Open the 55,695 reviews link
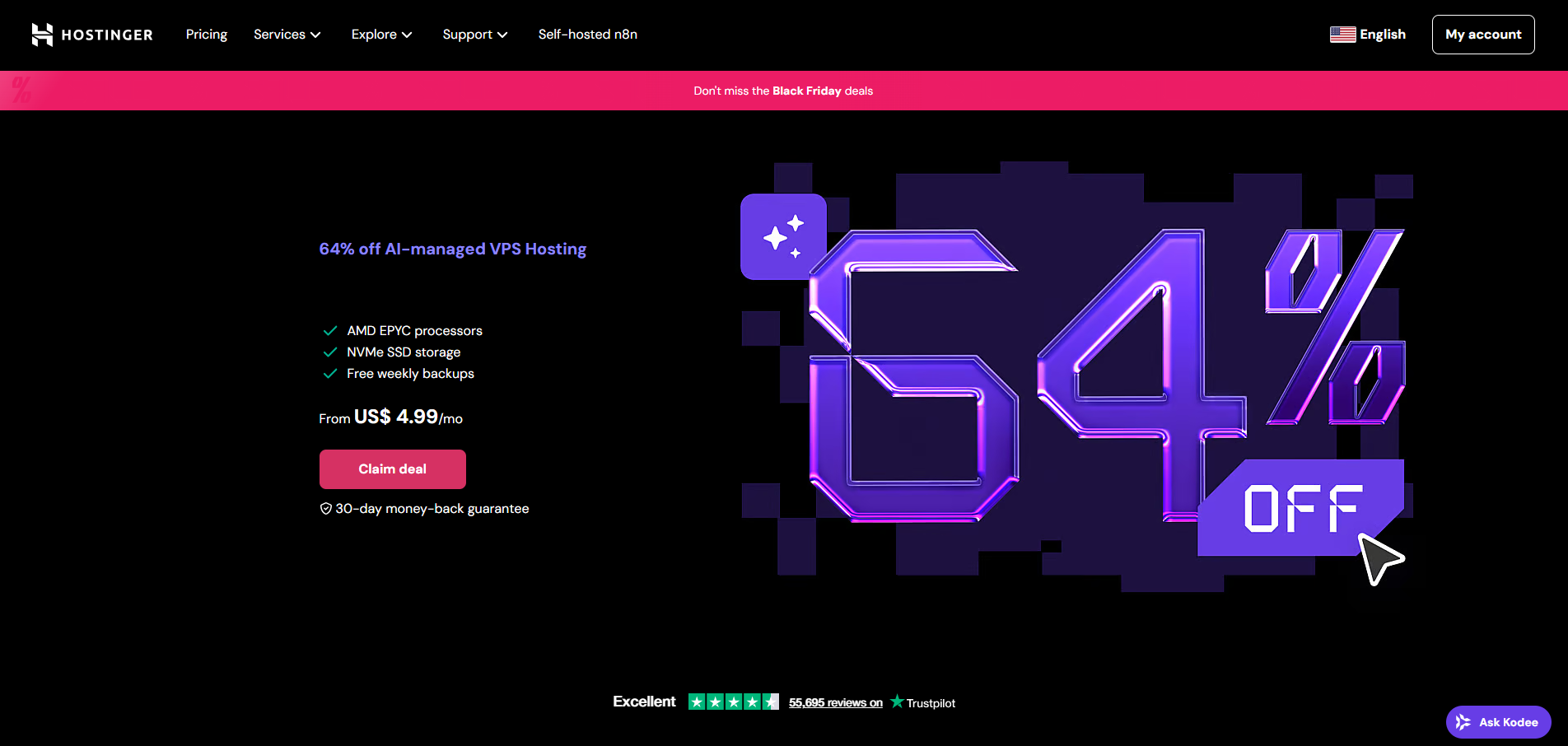 pyautogui.click(x=835, y=702)
